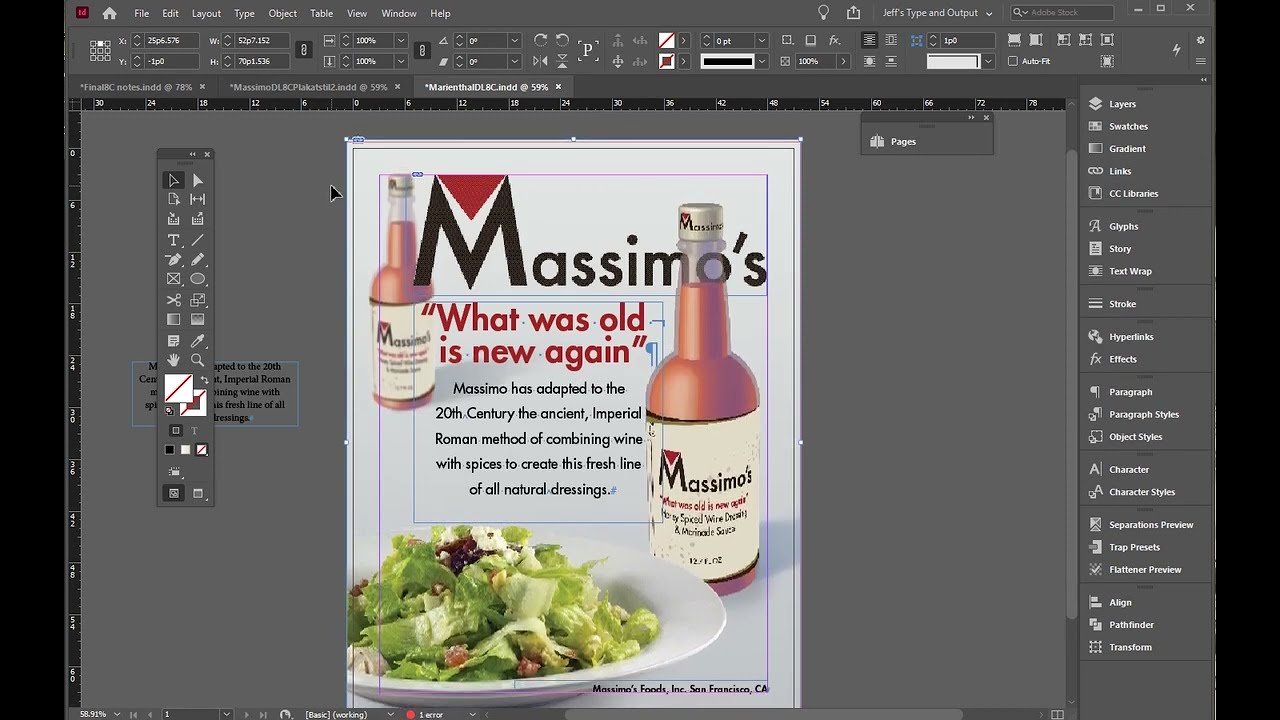1280x720 pixels.
Task: Choose the Rectangle Frame tool
Action: [174, 279]
